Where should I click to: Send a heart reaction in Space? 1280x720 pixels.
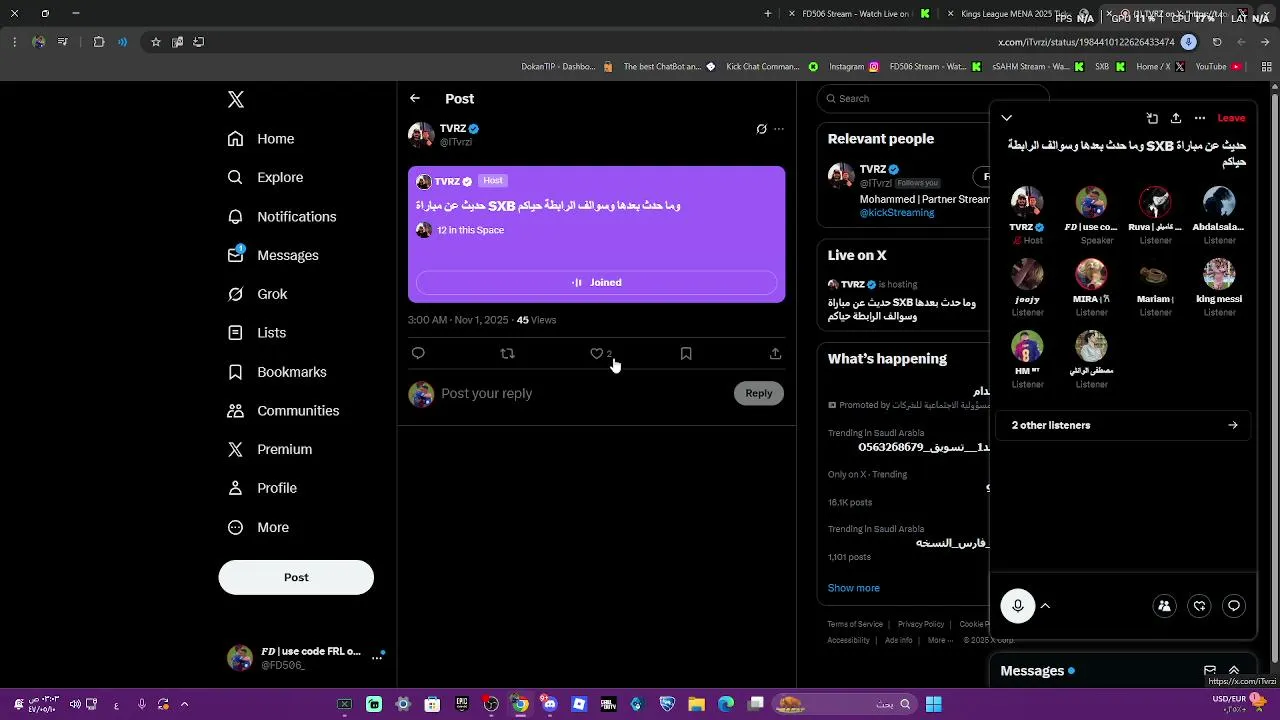1200,605
